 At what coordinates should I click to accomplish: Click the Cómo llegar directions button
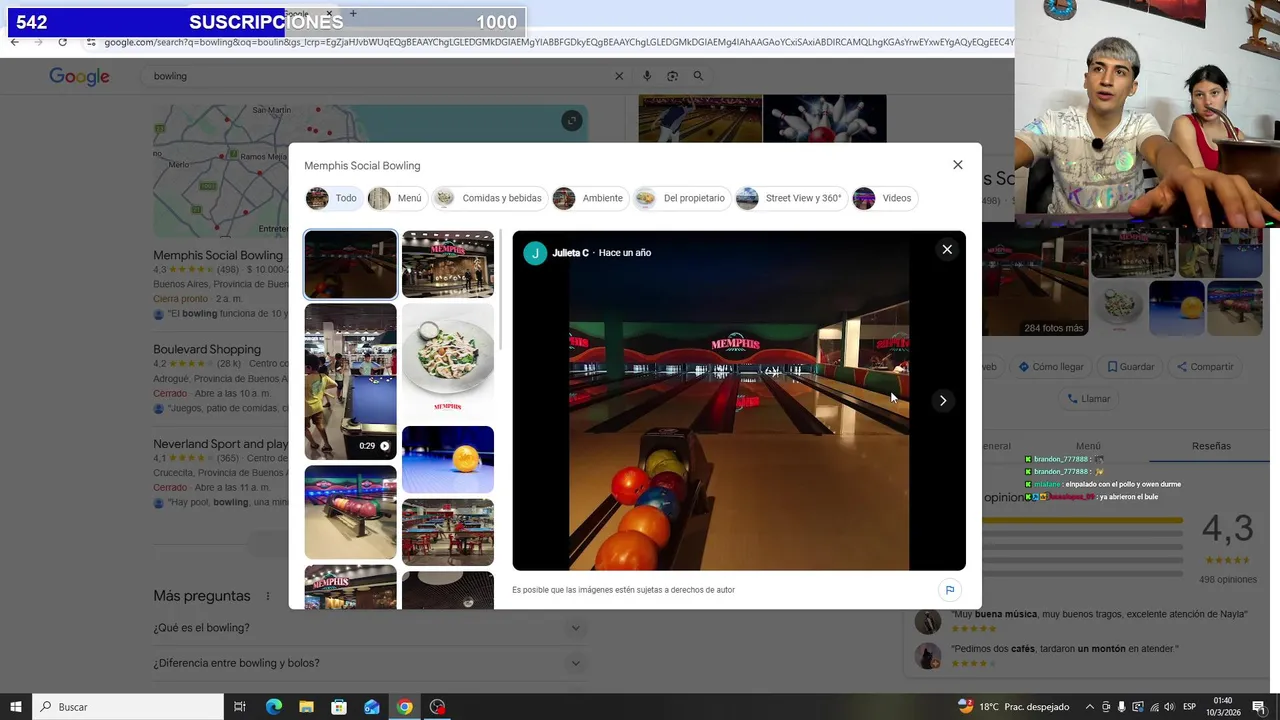tap(1050, 367)
